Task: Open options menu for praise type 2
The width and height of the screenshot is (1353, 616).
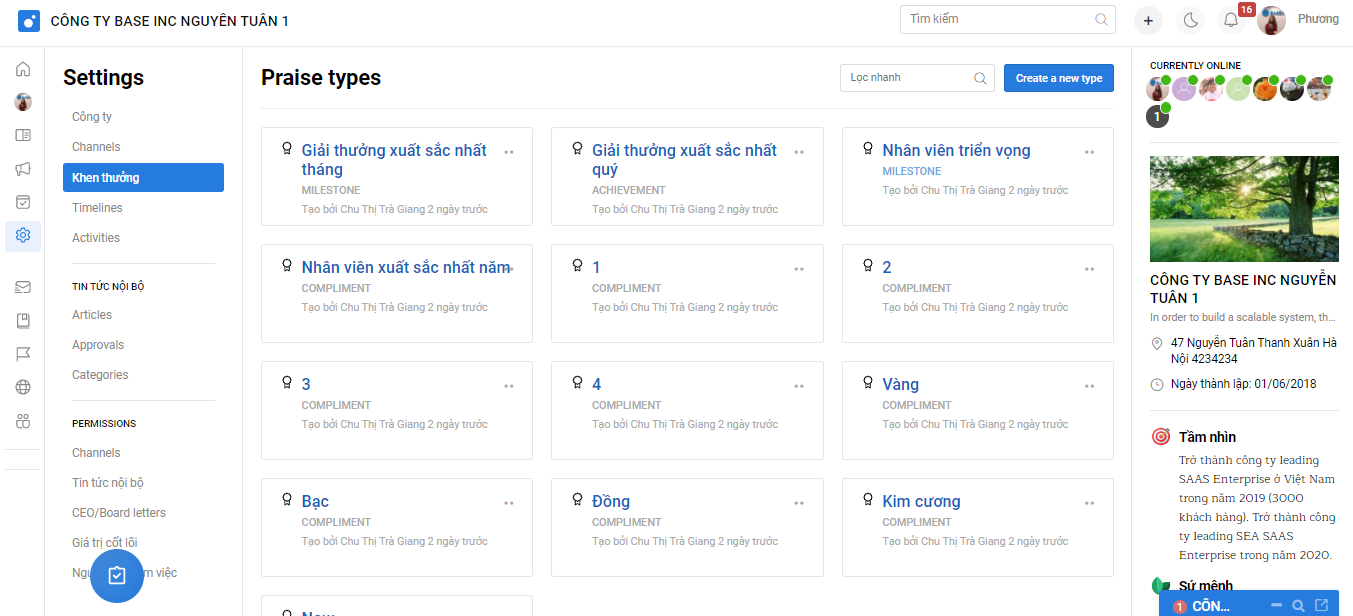Action: [x=1090, y=269]
